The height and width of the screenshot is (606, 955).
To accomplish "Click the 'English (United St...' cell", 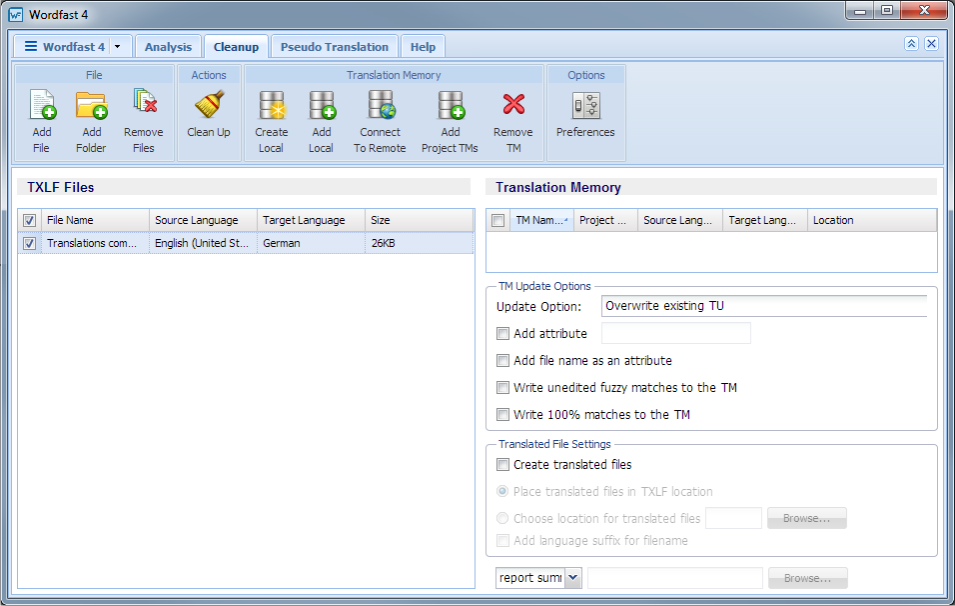I will pyautogui.click(x=203, y=243).
